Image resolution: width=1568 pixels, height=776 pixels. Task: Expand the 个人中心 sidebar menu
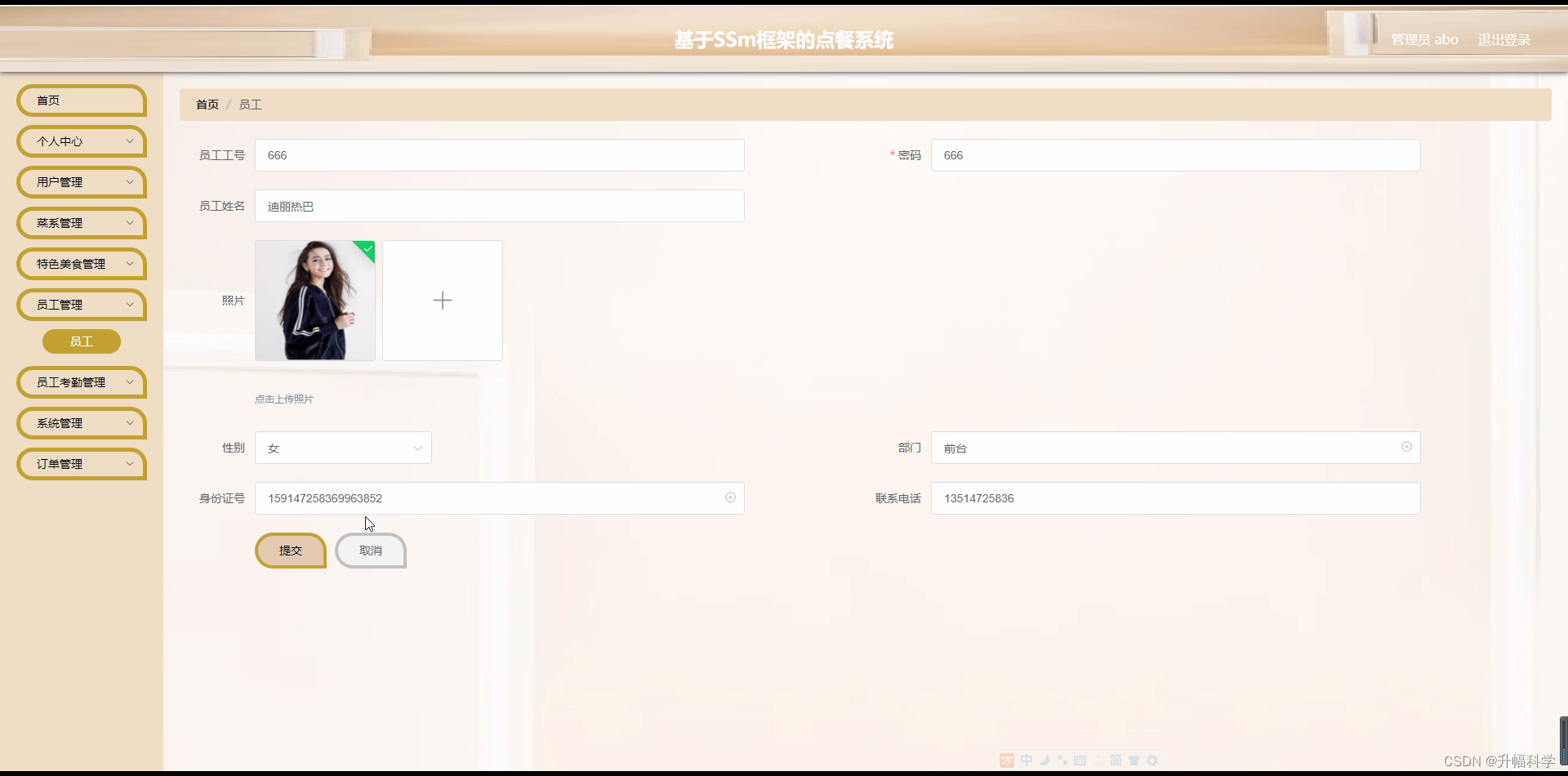point(81,141)
